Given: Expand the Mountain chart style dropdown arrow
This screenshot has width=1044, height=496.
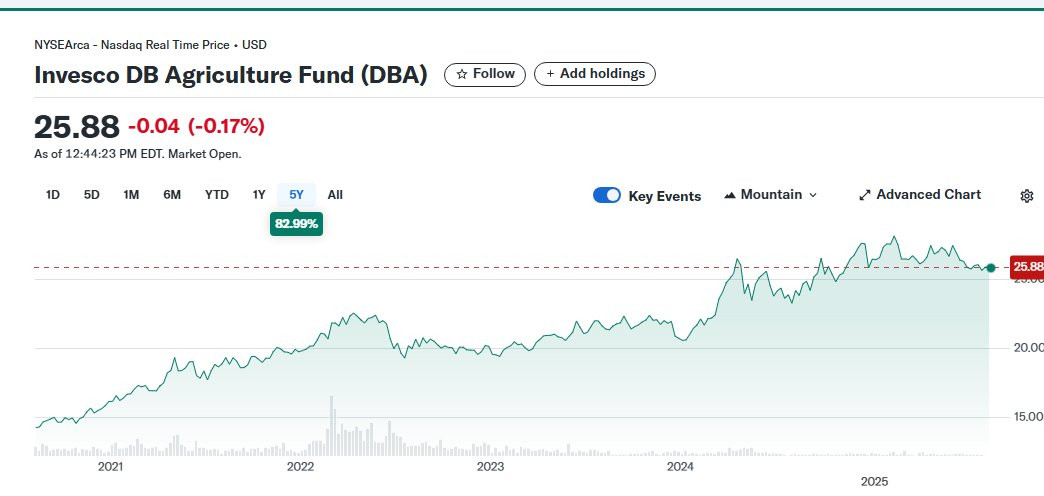Looking at the screenshot, I should pos(812,195).
